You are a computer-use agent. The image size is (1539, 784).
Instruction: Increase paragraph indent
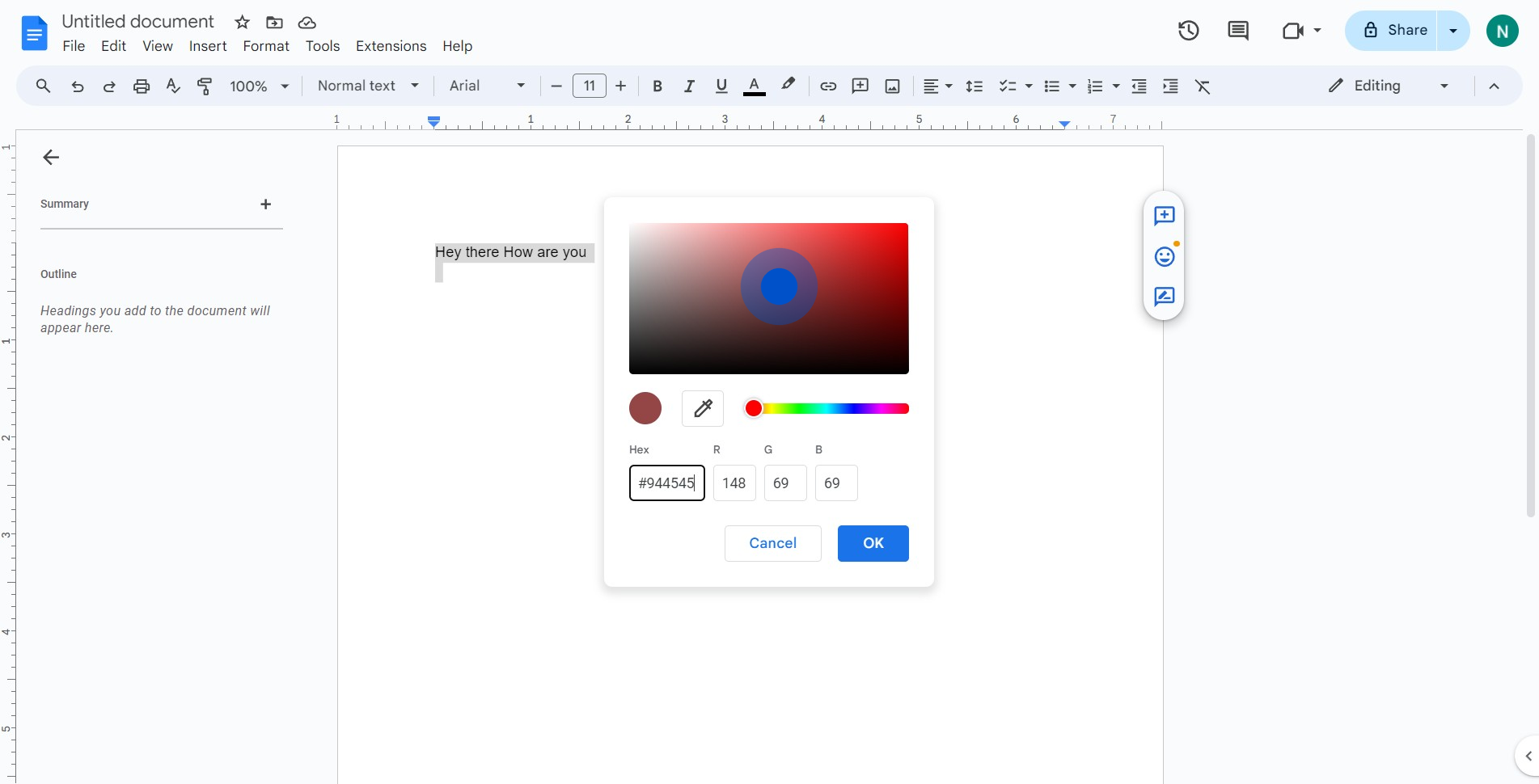coord(1170,86)
